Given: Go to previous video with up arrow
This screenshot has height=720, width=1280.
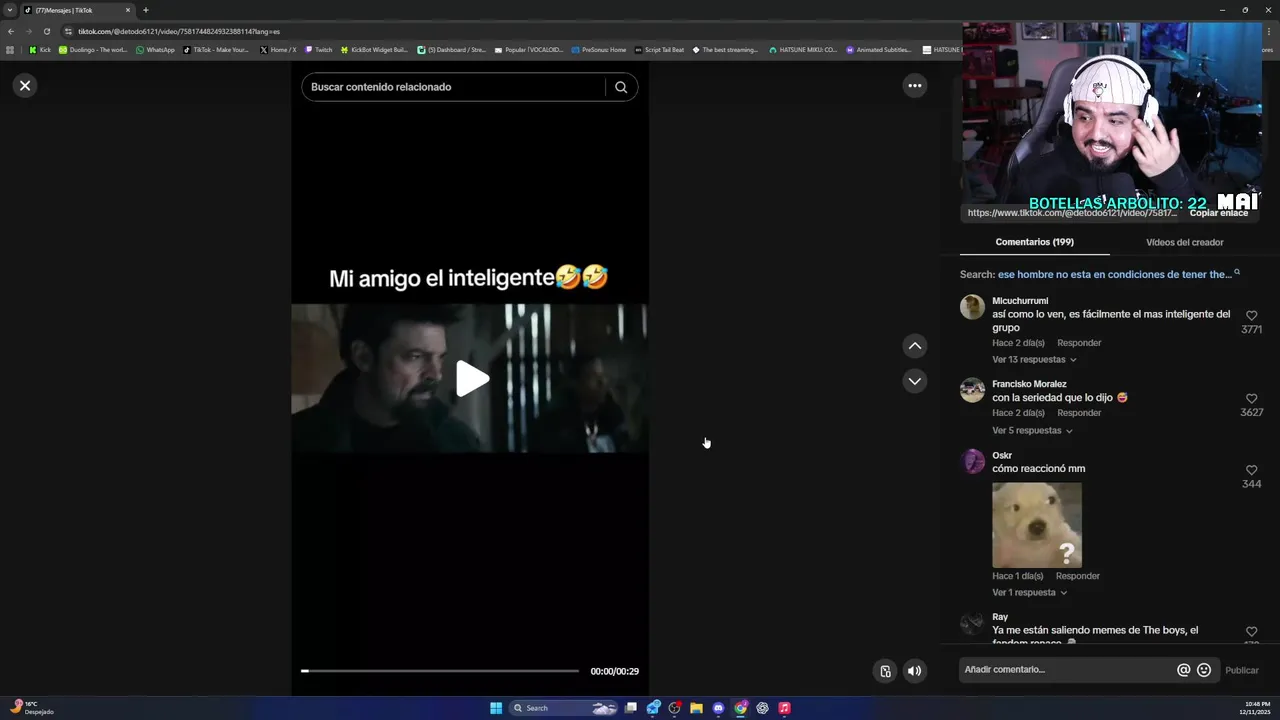Looking at the screenshot, I should (914, 346).
